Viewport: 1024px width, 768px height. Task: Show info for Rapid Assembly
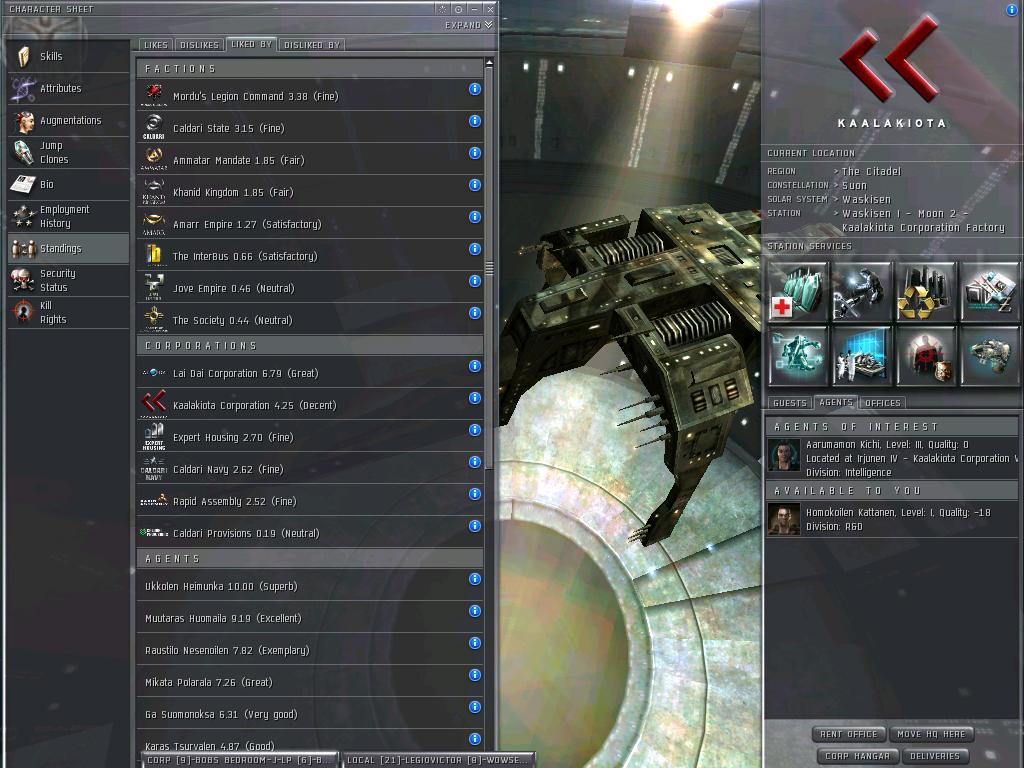(475, 494)
